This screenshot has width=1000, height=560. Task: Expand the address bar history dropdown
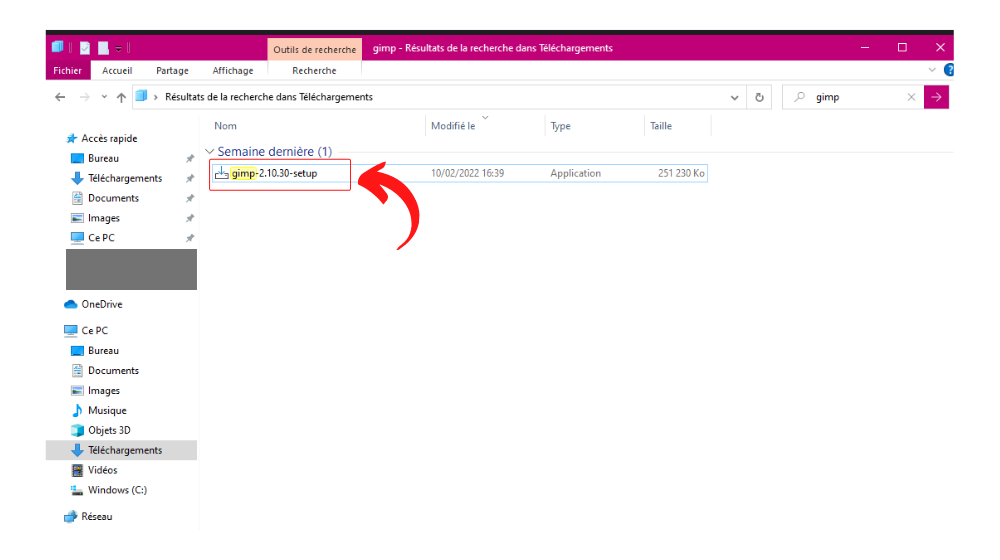point(735,98)
